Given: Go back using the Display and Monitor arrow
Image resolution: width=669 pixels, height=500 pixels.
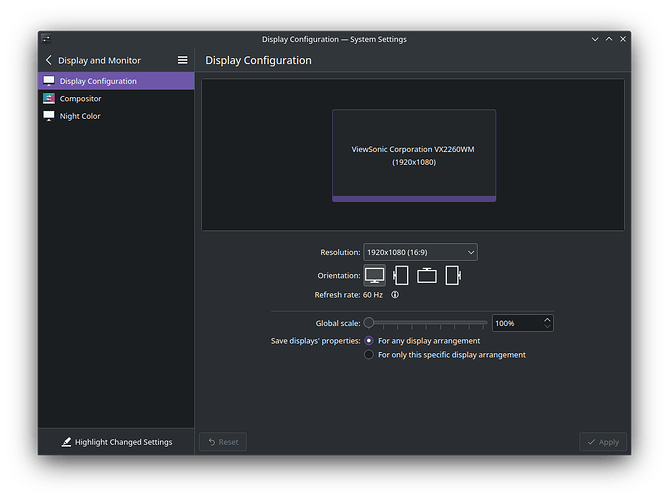Looking at the screenshot, I should [49, 60].
